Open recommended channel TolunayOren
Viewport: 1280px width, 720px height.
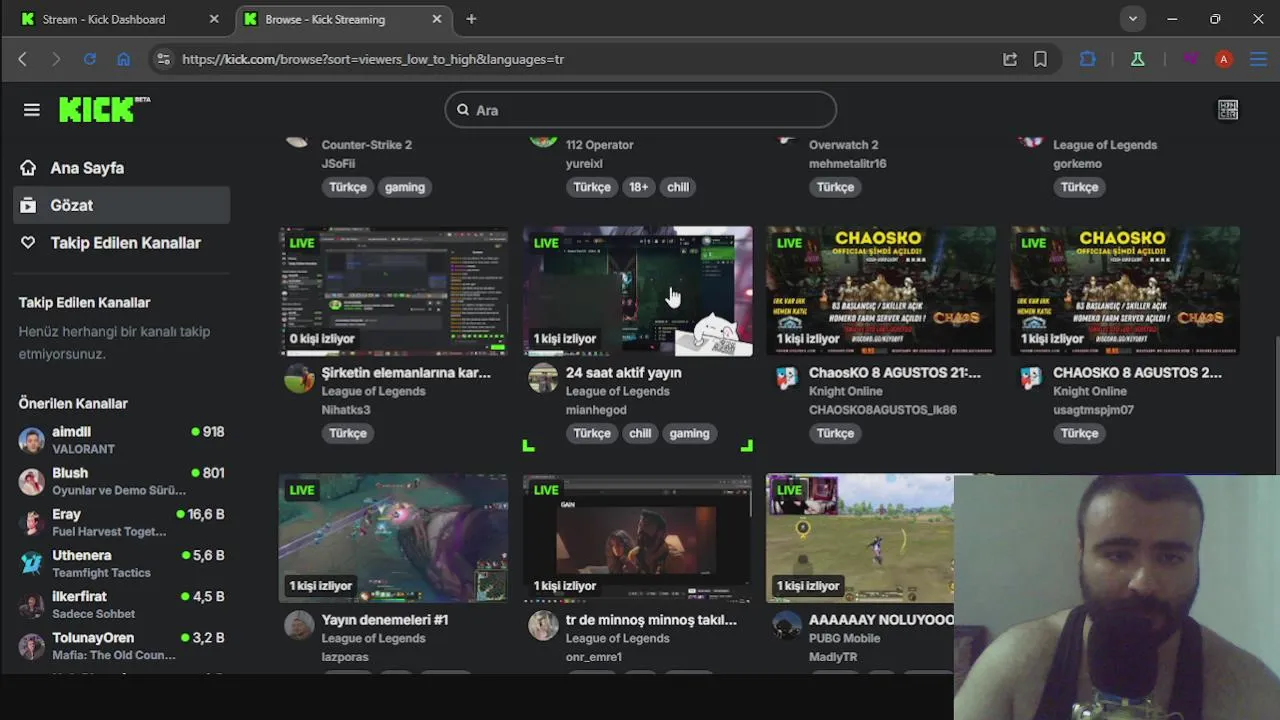[122, 645]
